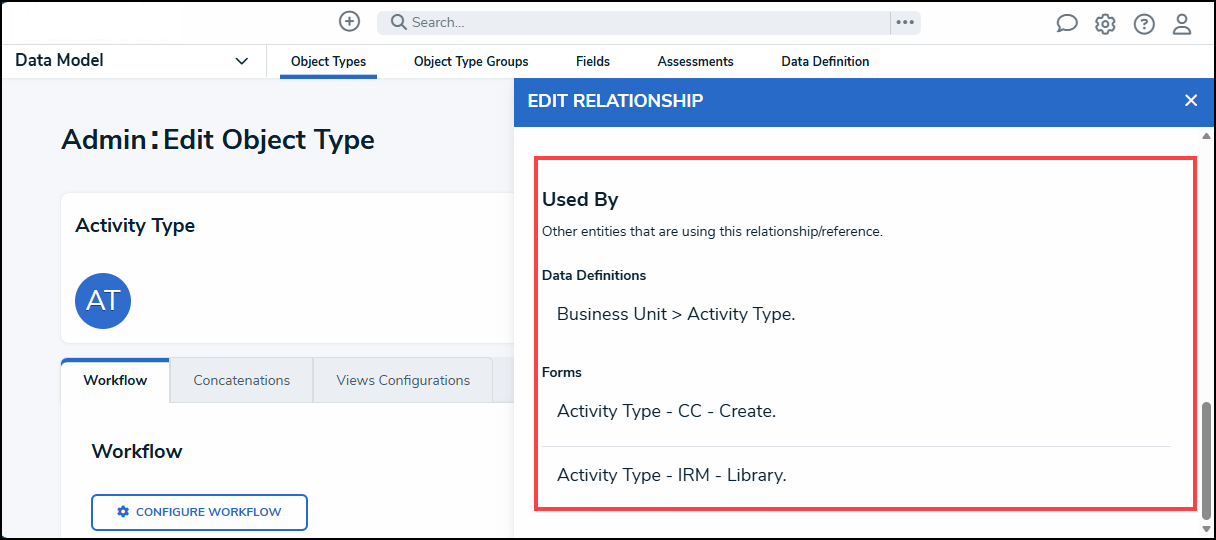This screenshot has width=1216, height=540.
Task: Switch to the Object Type Groups tab
Action: tap(471, 62)
